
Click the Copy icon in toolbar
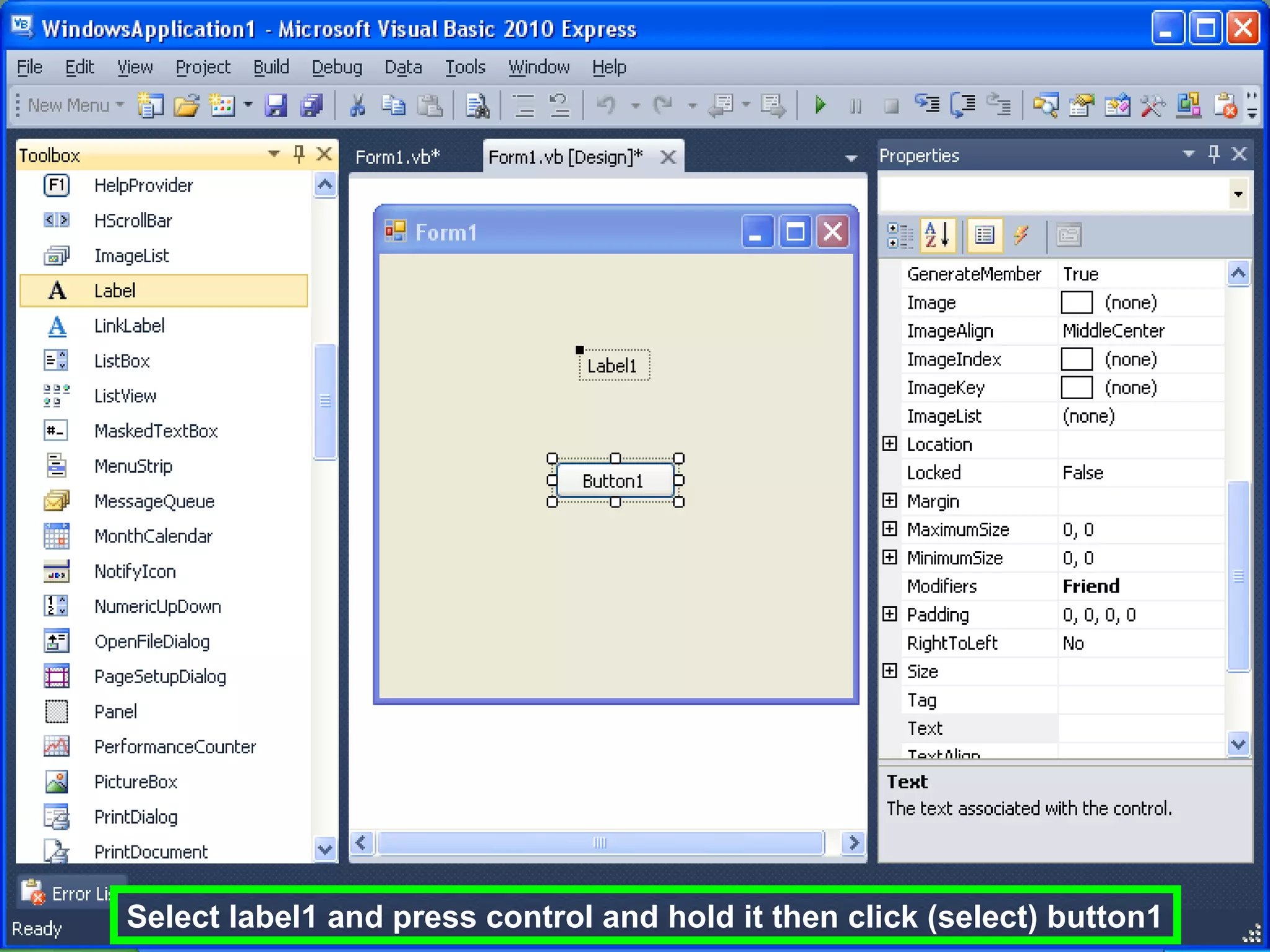[x=393, y=105]
